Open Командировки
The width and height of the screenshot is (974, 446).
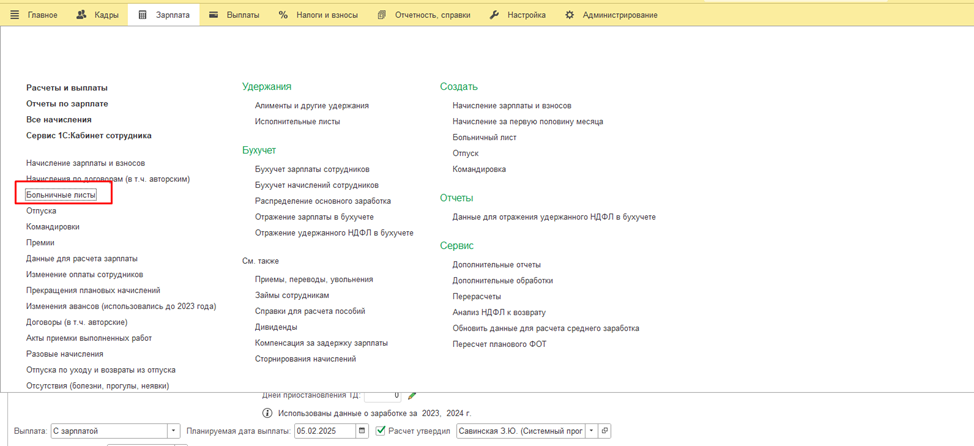pyautogui.click(x=53, y=227)
